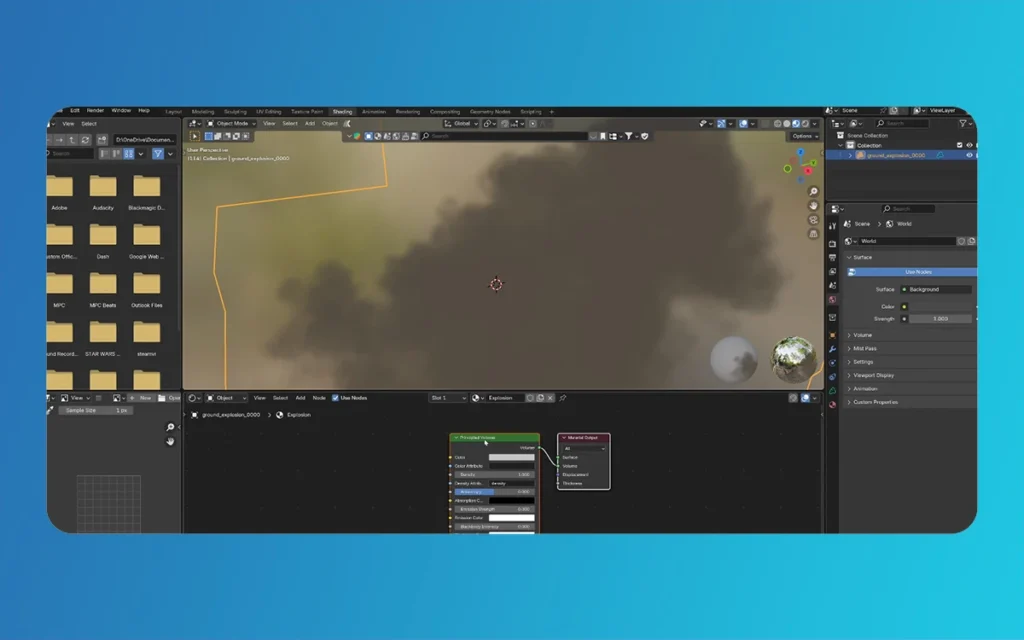The image size is (1024, 640).
Task: Enable solid viewport shading
Action: pyautogui.click(x=787, y=123)
